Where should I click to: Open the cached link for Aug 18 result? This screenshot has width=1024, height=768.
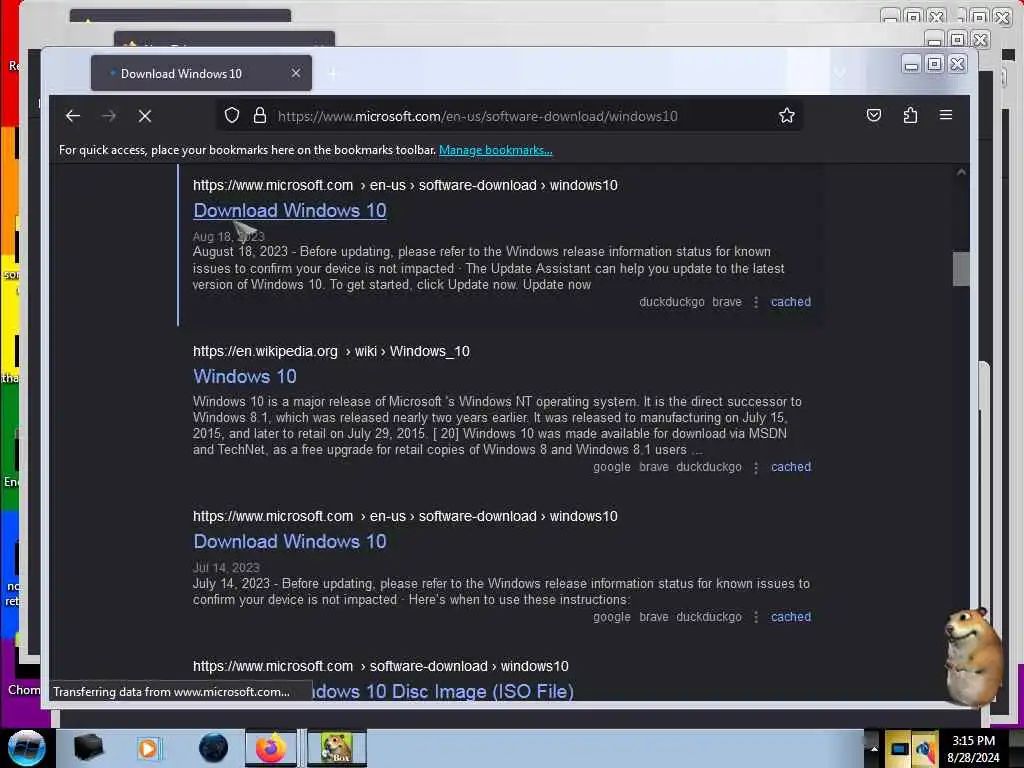pyautogui.click(x=791, y=302)
